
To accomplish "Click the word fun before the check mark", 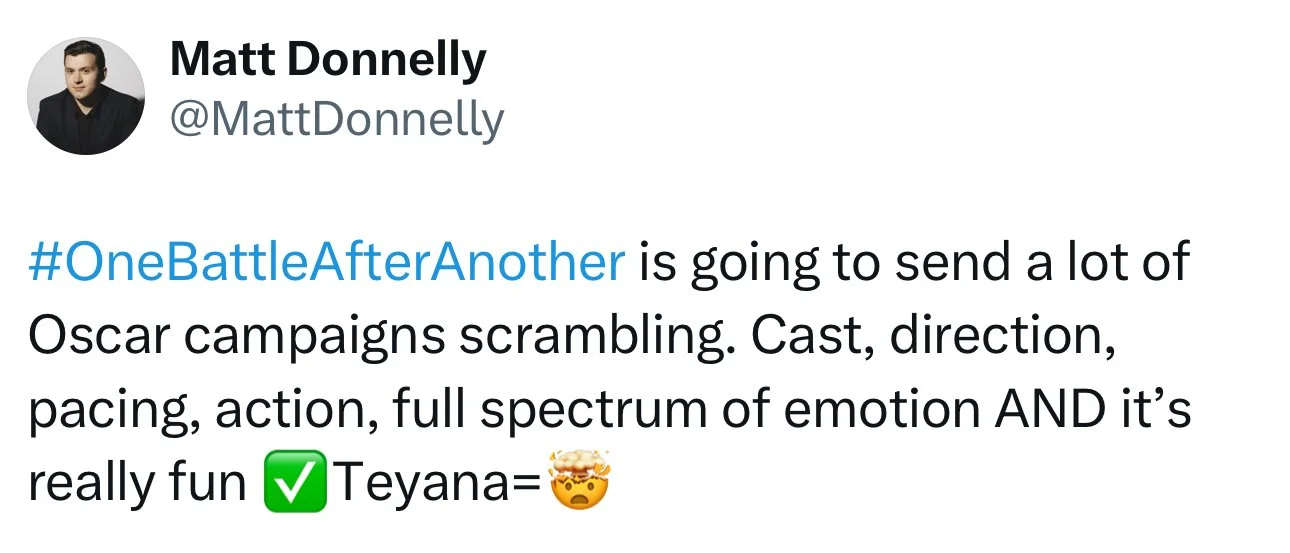I will tap(209, 485).
